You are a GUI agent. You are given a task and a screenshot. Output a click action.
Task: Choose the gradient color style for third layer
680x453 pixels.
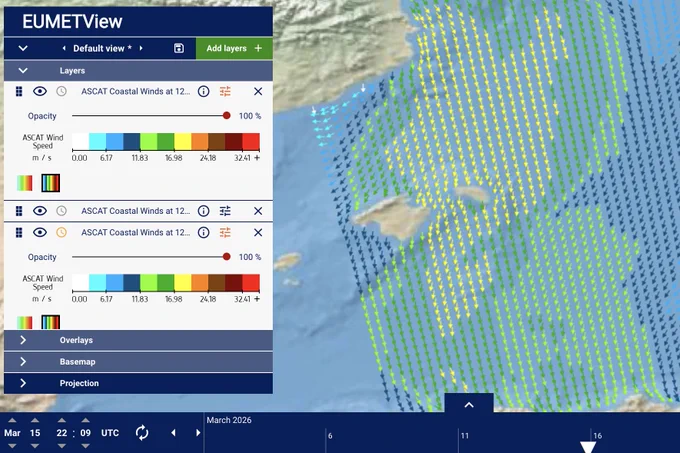click(24, 322)
